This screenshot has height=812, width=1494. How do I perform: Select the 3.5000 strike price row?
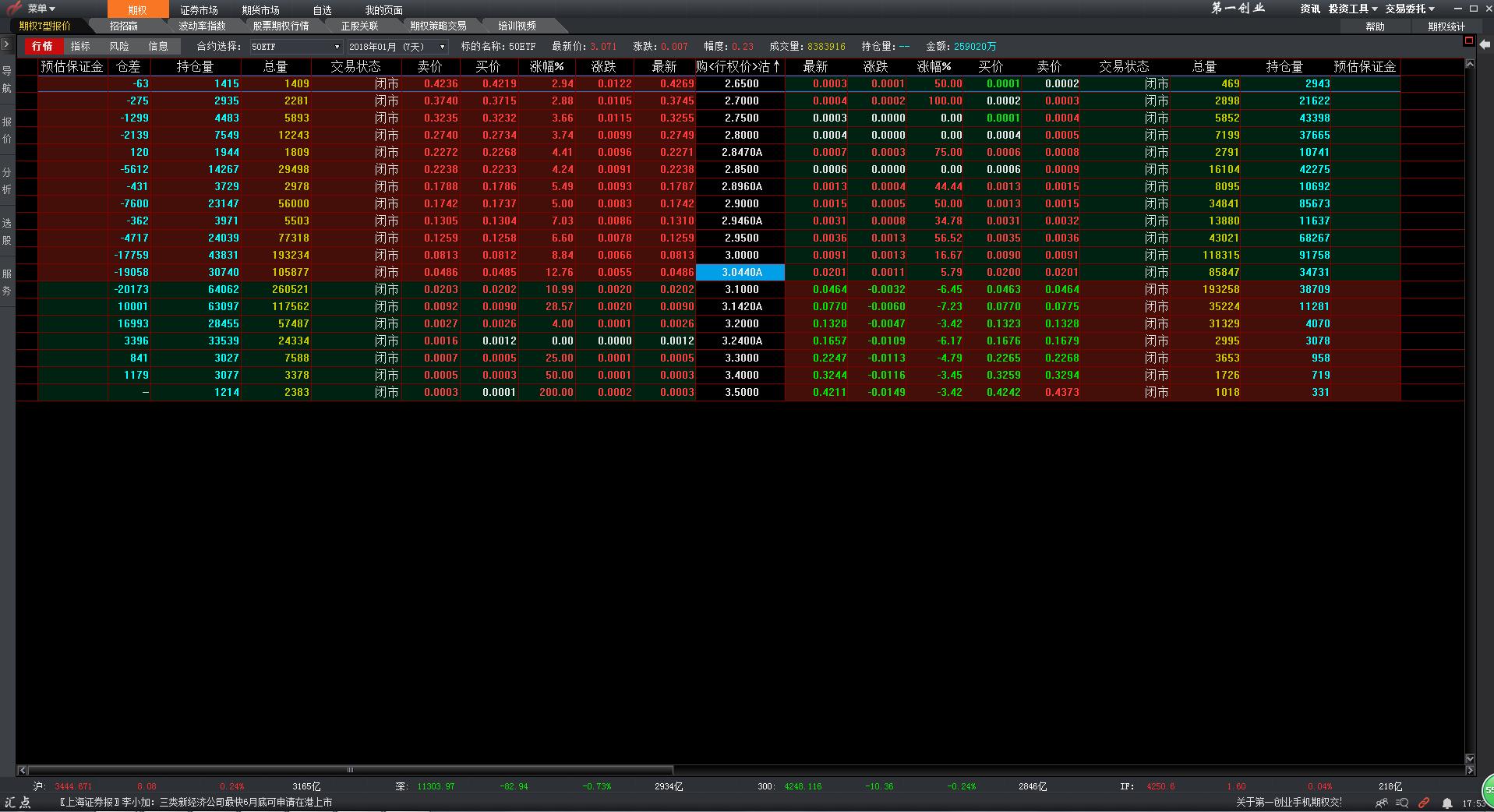pyautogui.click(x=740, y=393)
